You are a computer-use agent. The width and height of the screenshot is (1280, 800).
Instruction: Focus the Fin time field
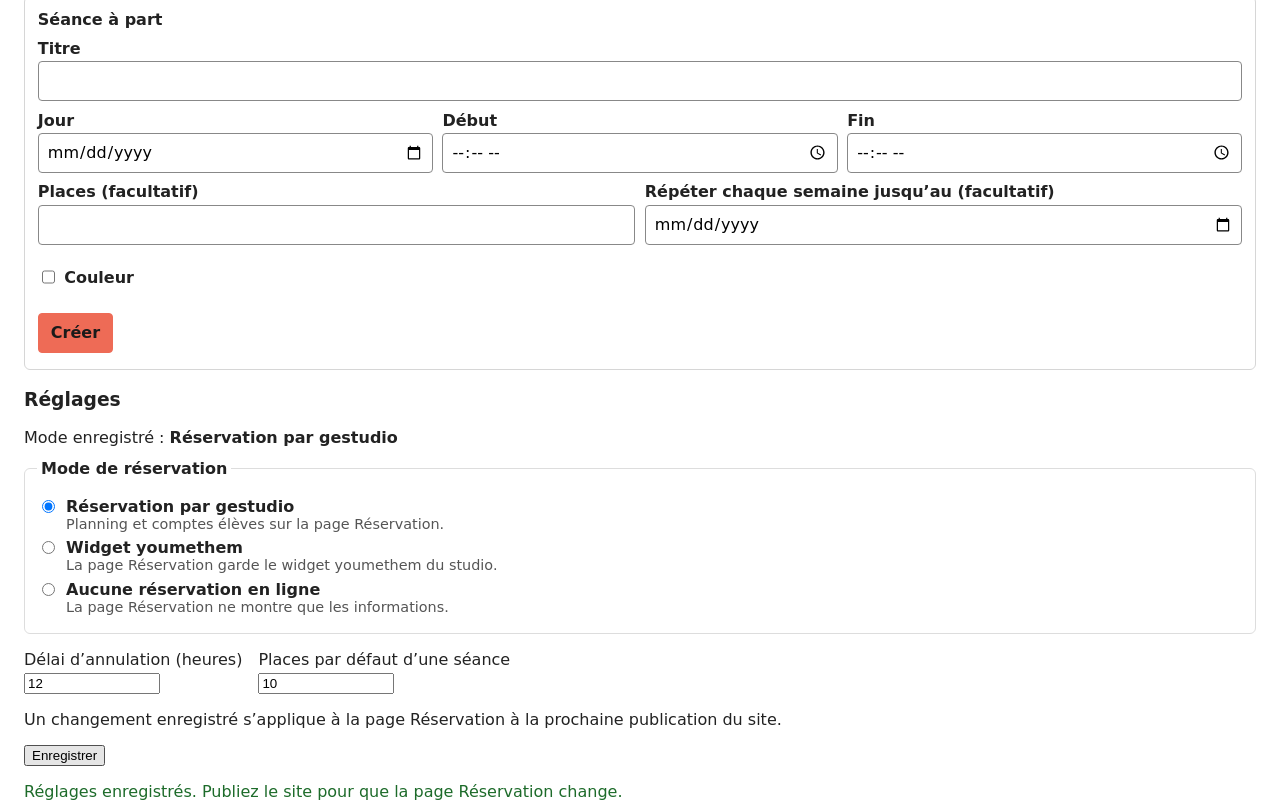point(1044,153)
